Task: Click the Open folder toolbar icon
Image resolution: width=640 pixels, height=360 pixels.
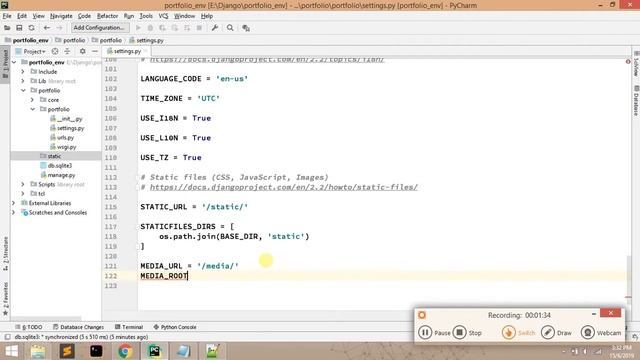Action: pyautogui.click(x=7, y=28)
